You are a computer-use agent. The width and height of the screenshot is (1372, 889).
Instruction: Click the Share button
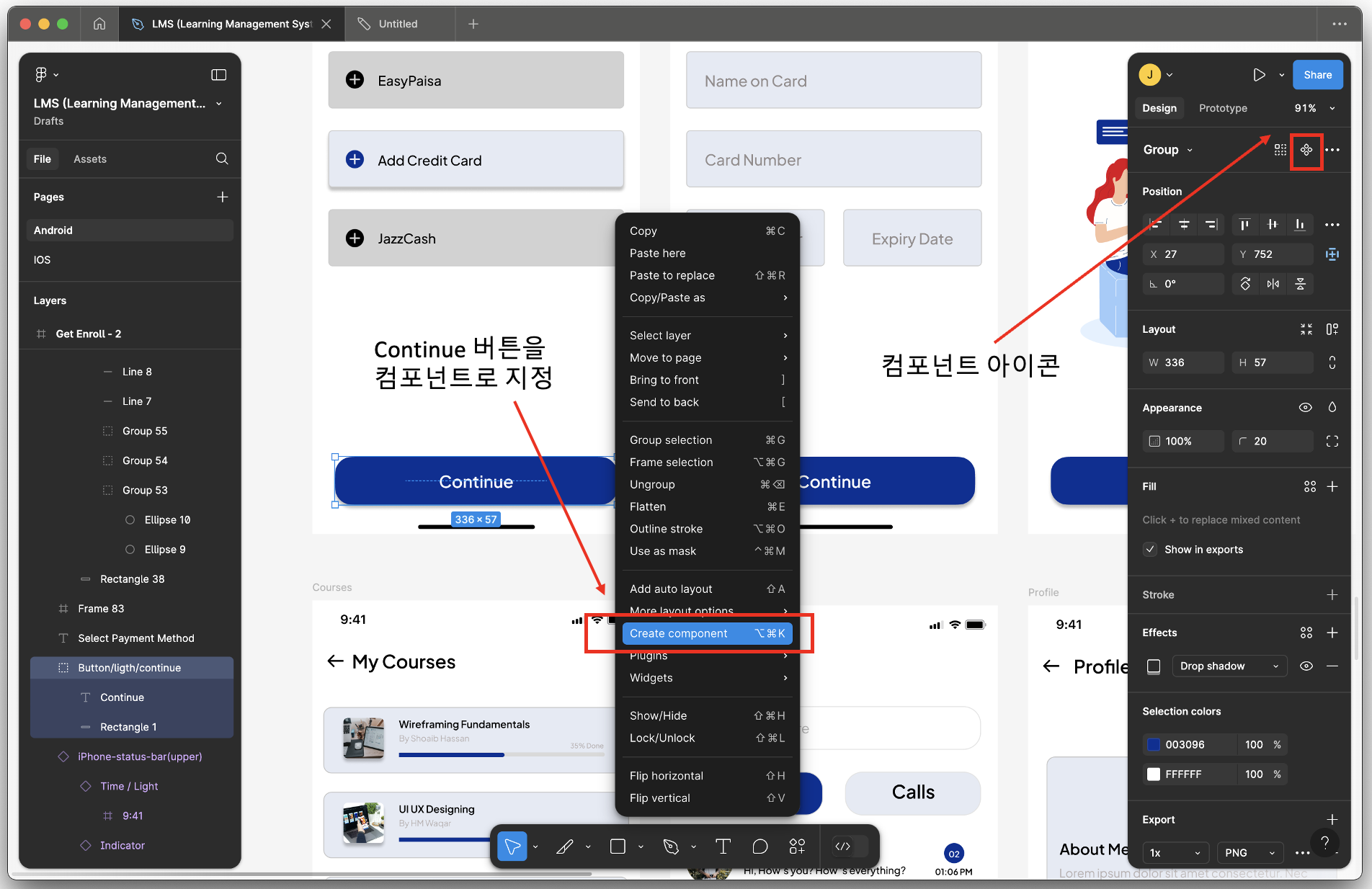[1317, 74]
